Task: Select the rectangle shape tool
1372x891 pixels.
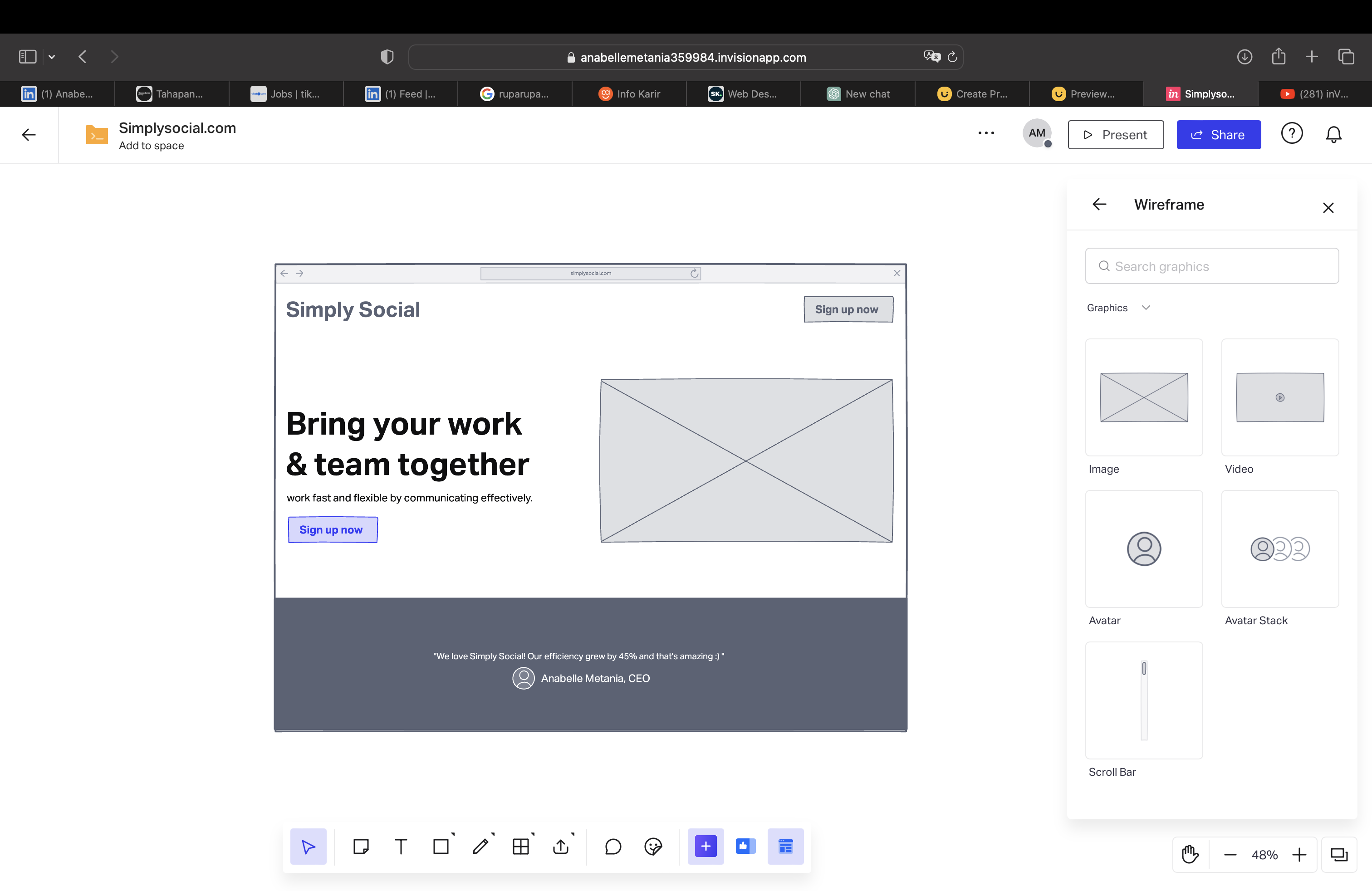Action: pyautogui.click(x=441, y=846)
